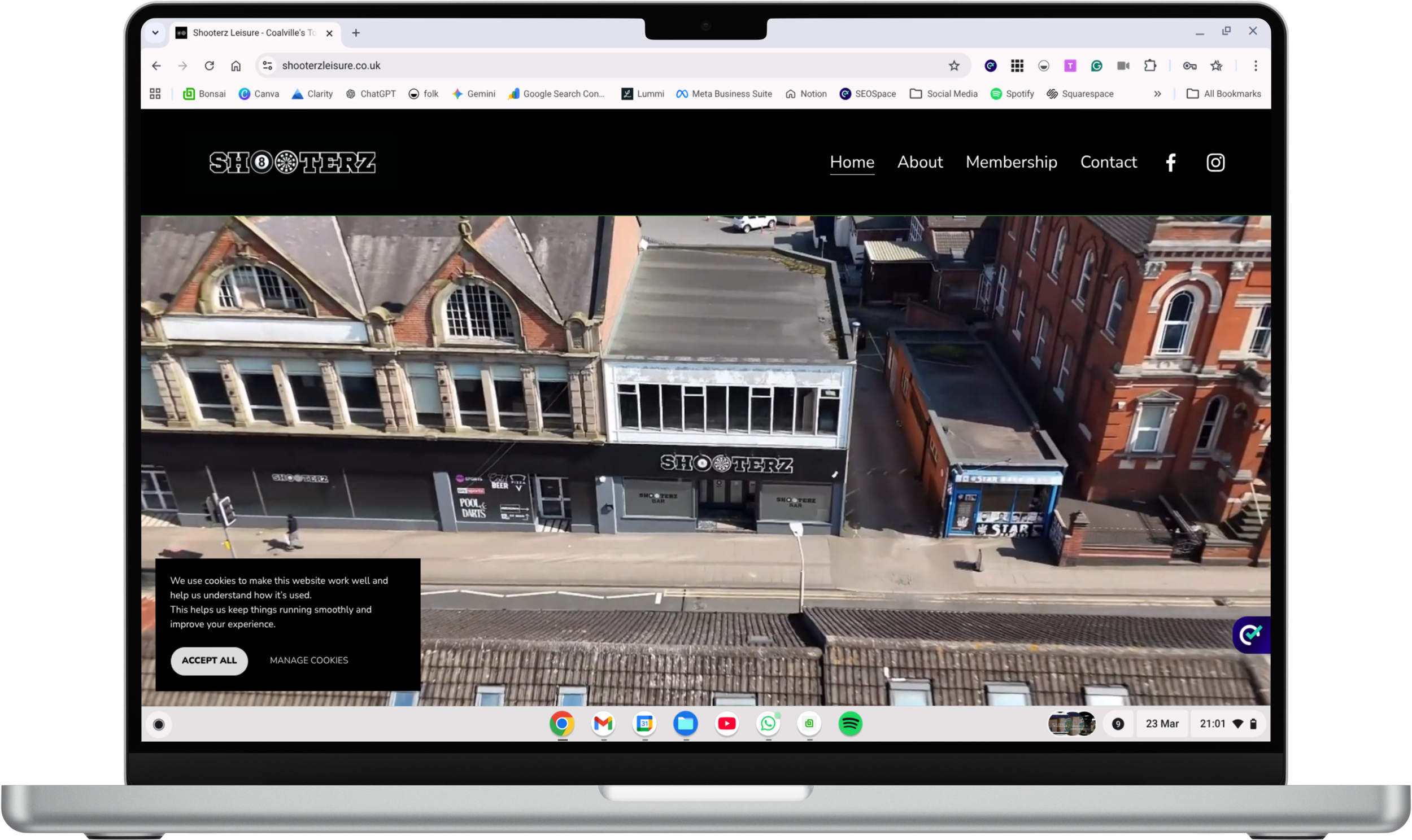
Task: Go to the Membership page
Action: click(1011, 162)
